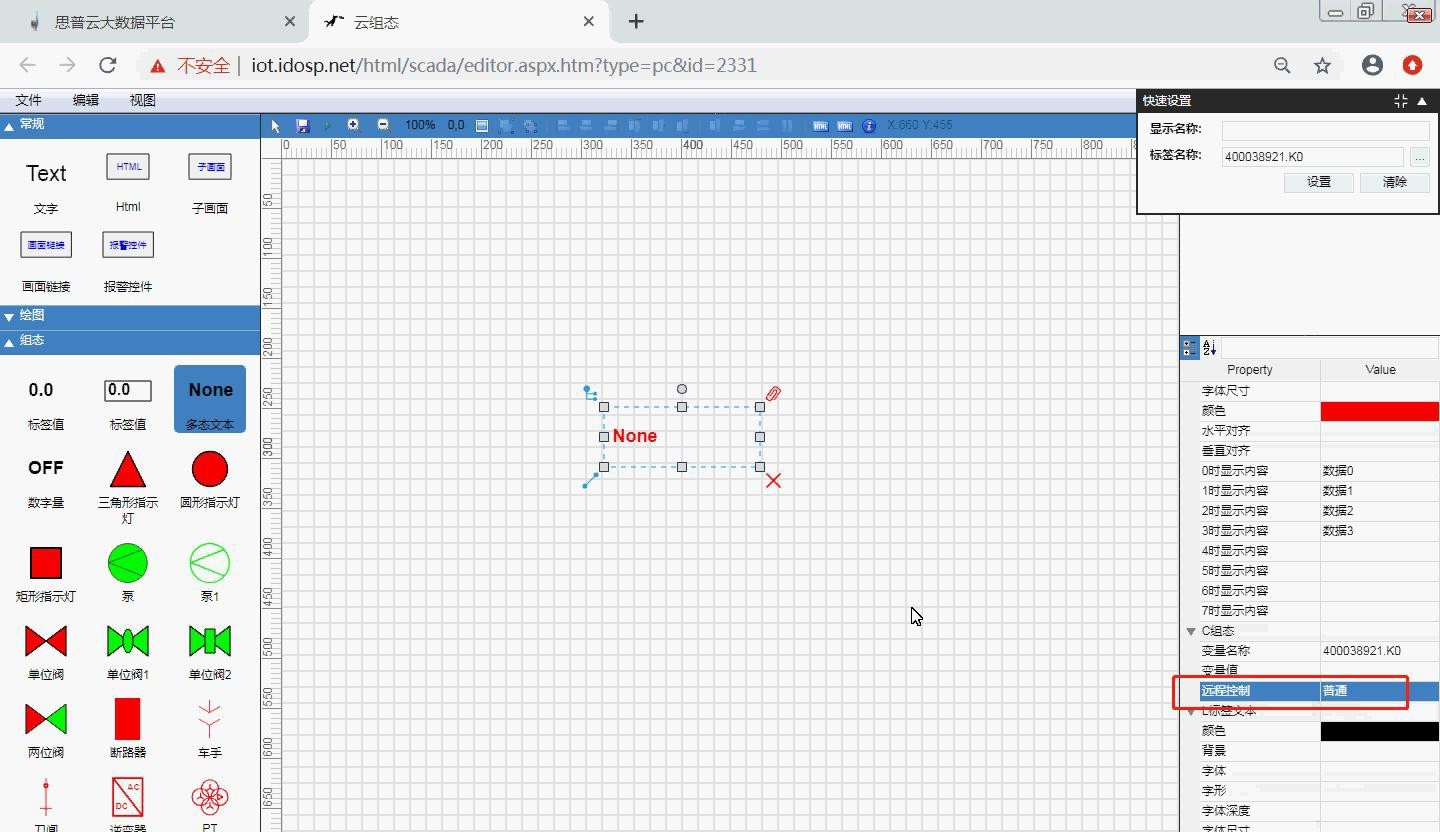The width and height of the screenshot is (1440, 832).
Task: Switch the property grid to alphabetical A-Z sort
Action: (1209, 348)
